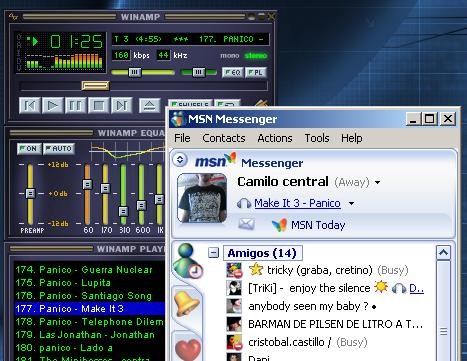This screenshot has width=467, height=361.
Task: Toggle Winamp shuffle mode
Action: (190, 103)
